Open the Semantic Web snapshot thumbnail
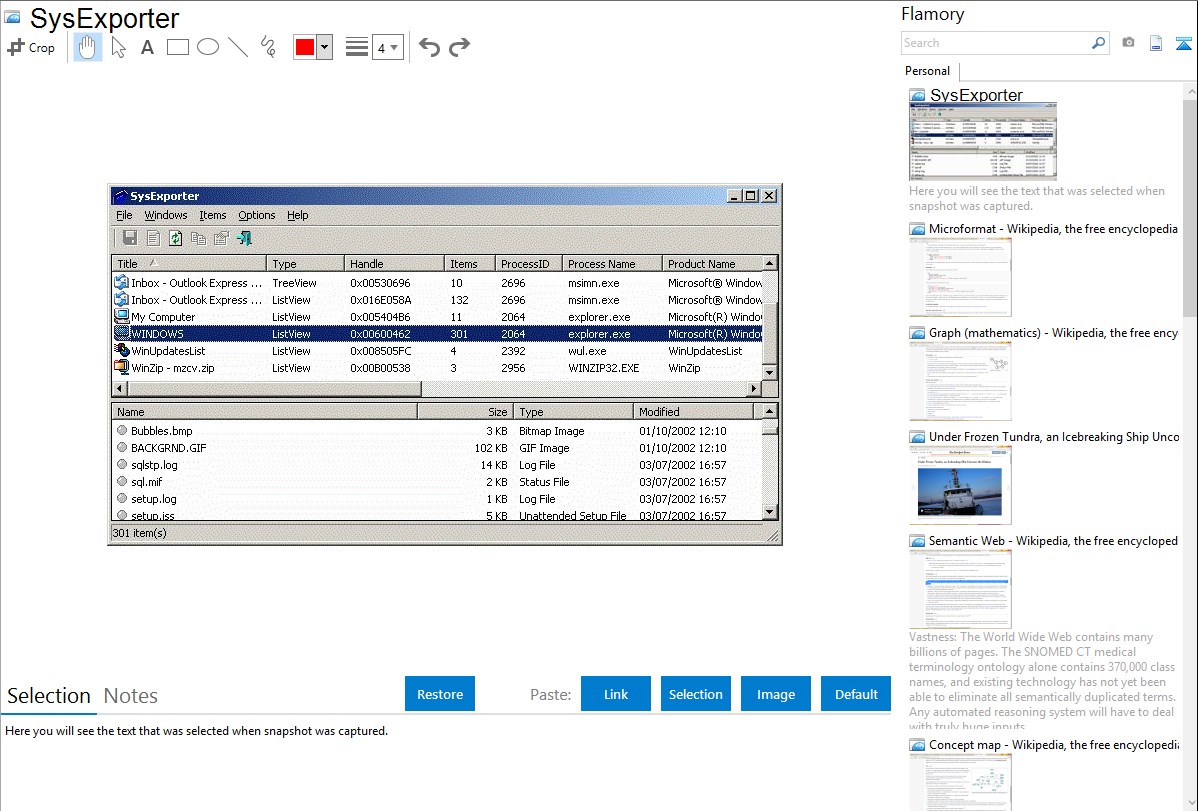This screenshot has height=811, width=1198. pyautogui.click(x=960, y=589)
